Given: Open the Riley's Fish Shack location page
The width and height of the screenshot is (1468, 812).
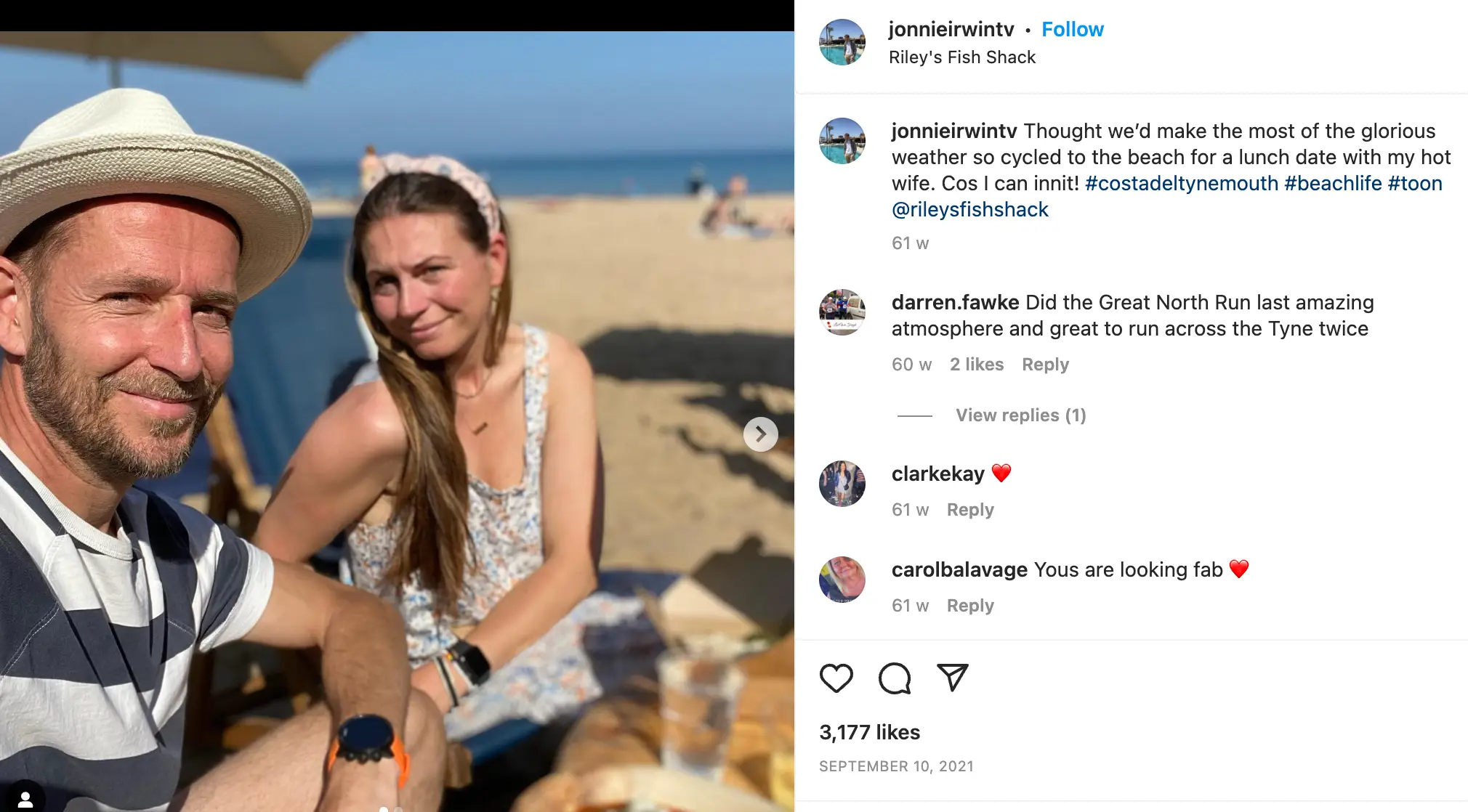Looking at the screenshot, I should [962, 57].
